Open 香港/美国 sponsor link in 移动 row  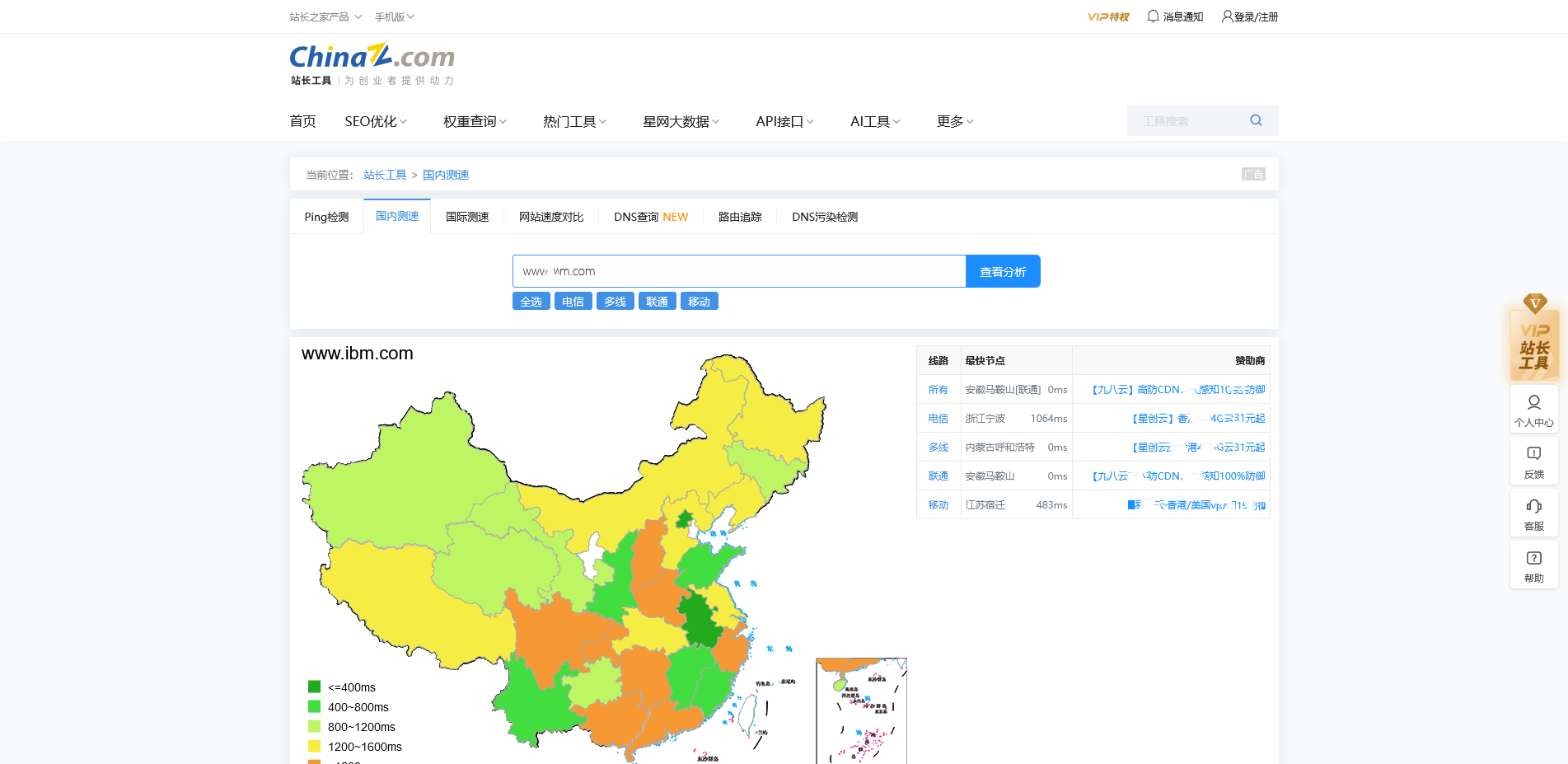click(1196, 505)
